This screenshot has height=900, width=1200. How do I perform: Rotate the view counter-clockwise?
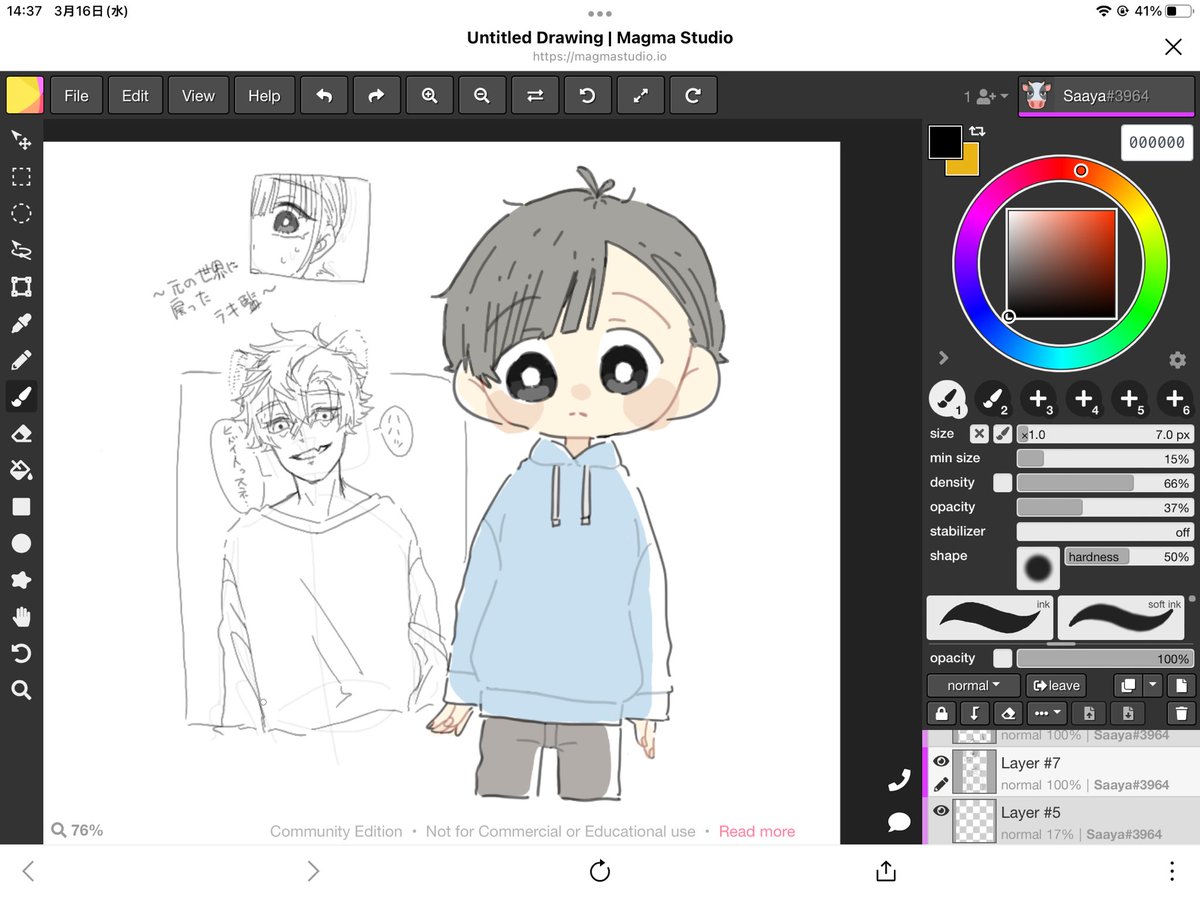tap(588, 96)
